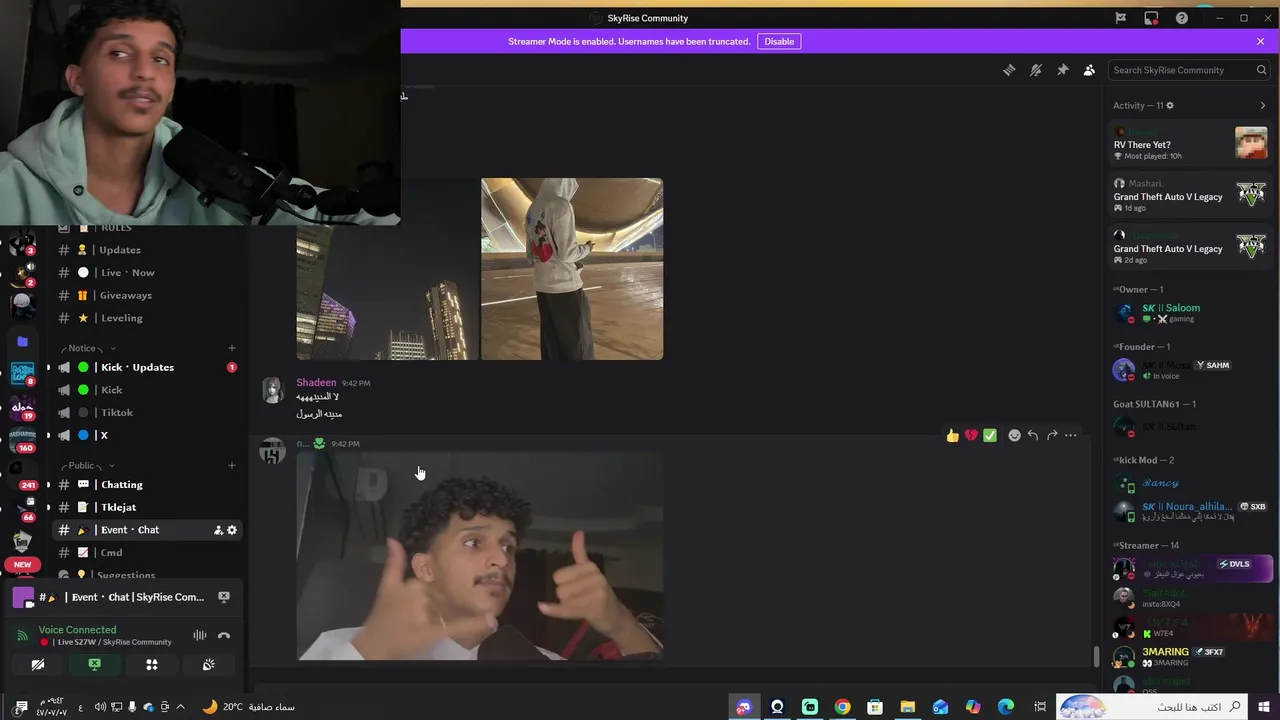
Task: Open Shadeen's user profile from username
Action: (316, 382)
